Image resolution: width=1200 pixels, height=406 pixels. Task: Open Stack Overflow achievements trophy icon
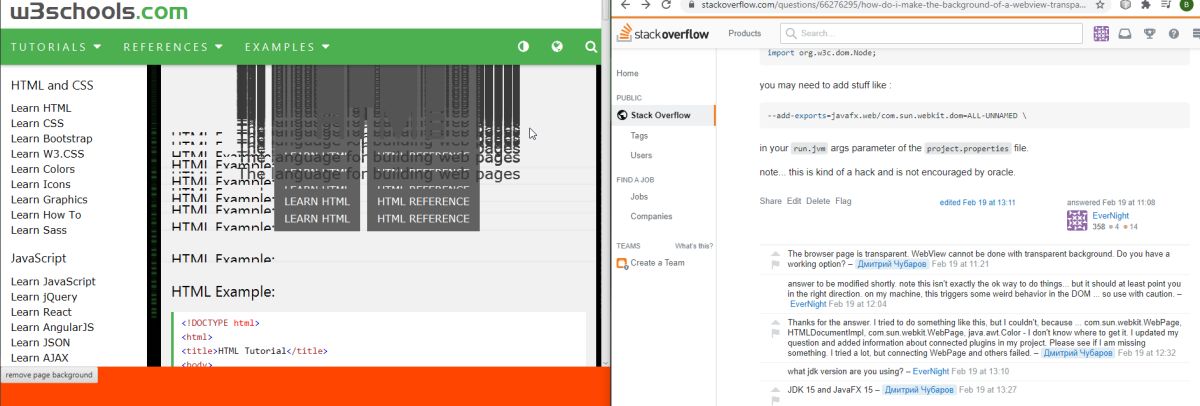click(1149, 34)
